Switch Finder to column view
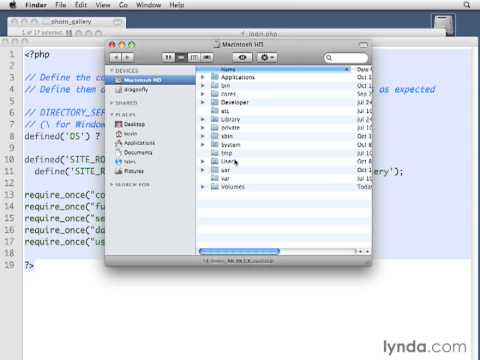The height and width of the screenshot is (360, 480). click(194, 58)
